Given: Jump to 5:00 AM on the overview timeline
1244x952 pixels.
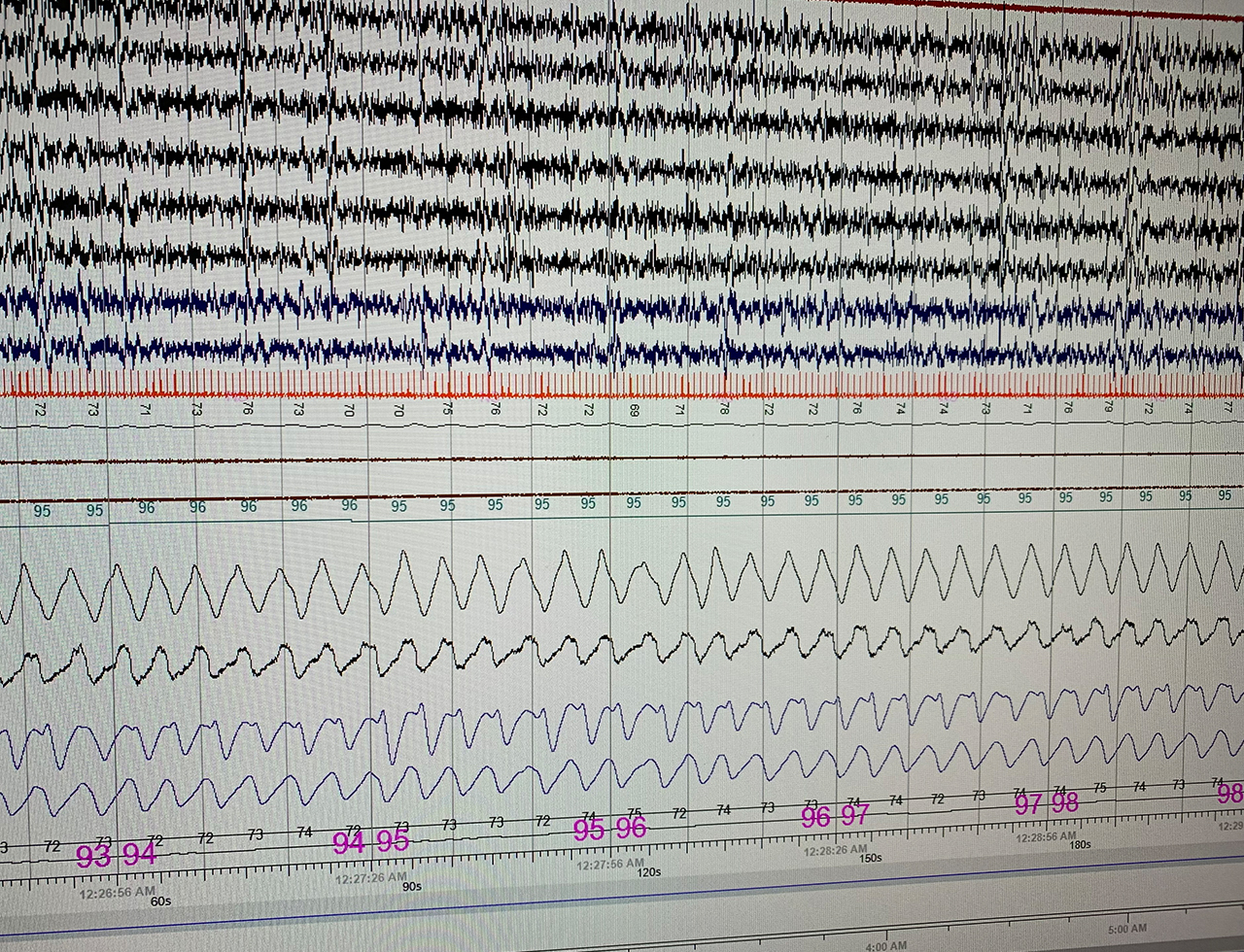Looking at the screenshot, I should click(1128, 929).
